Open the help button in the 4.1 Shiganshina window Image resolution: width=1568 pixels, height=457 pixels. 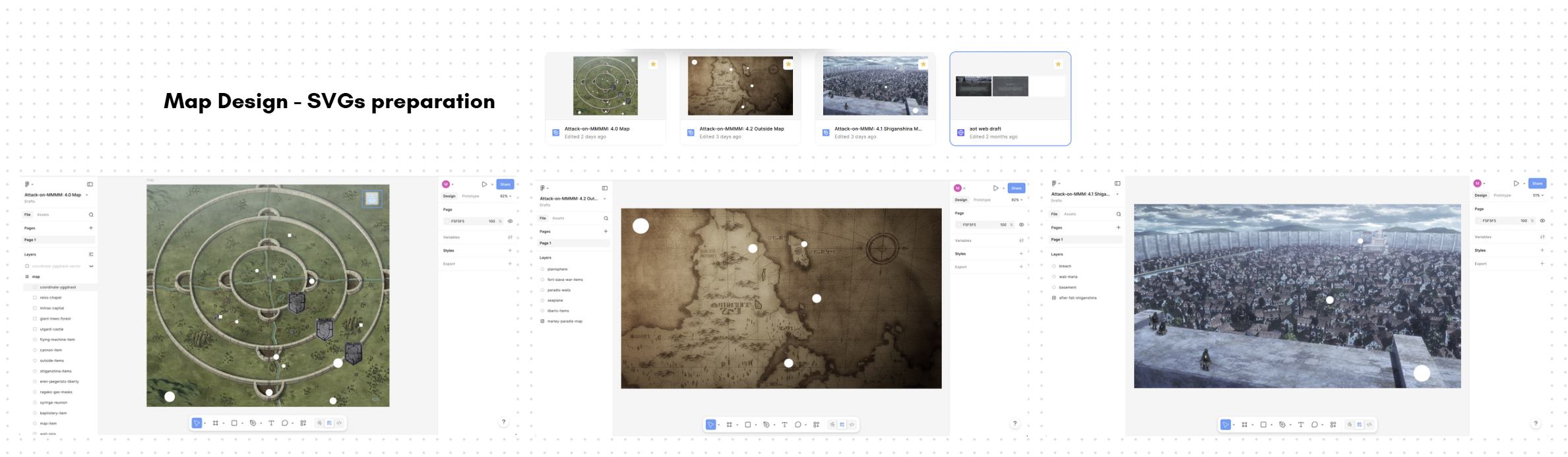pos(1536,423)
